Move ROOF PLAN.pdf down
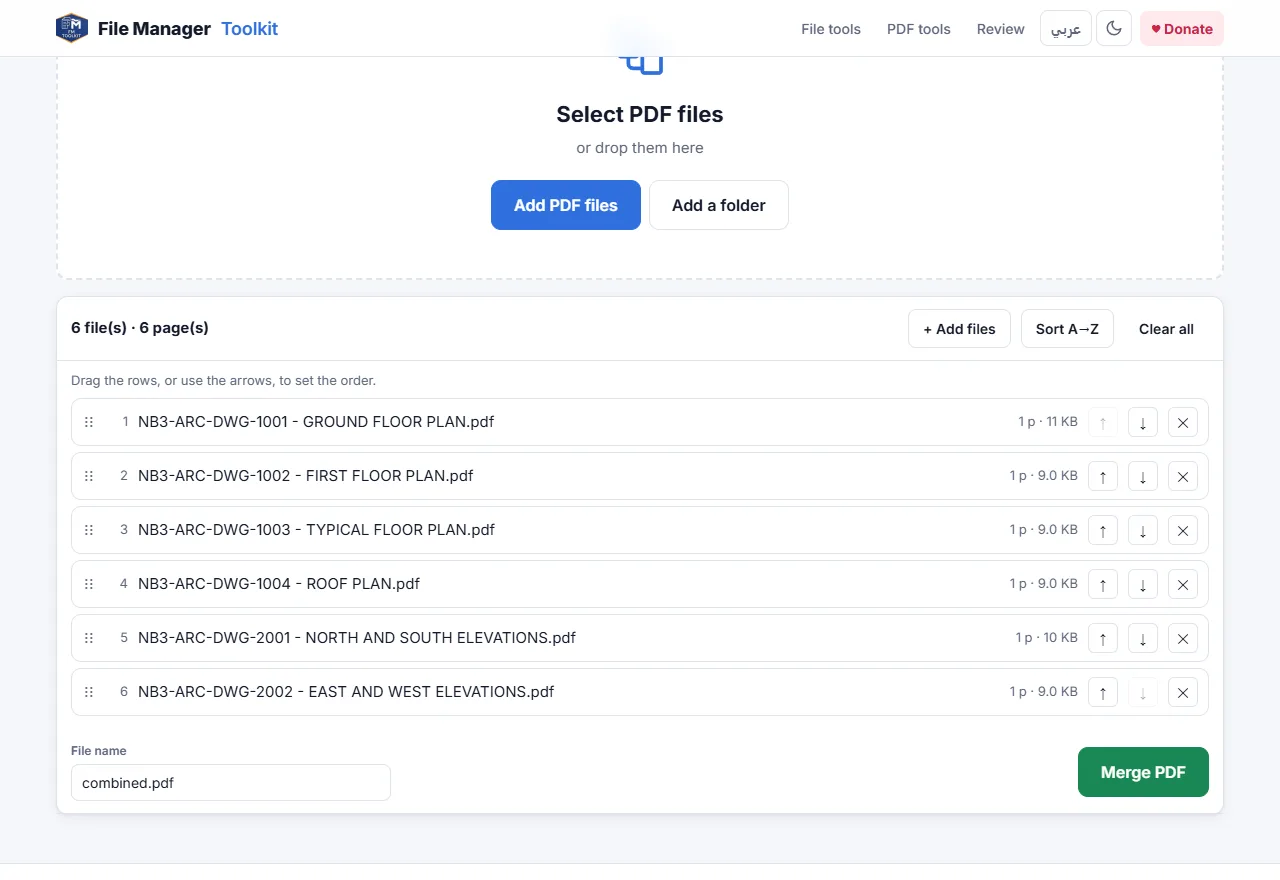 point(1143,584)
